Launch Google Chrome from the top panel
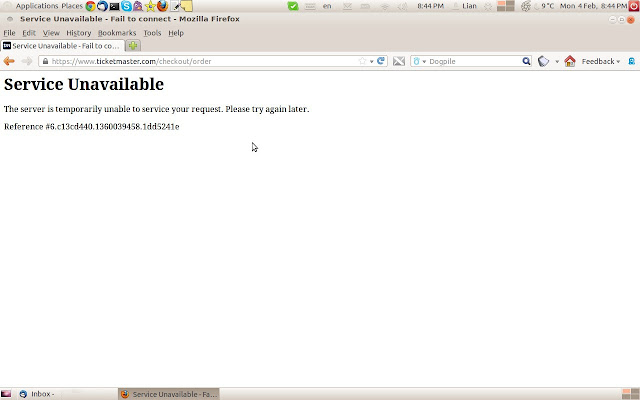This screenshot has width=640, height=400. [x=90, y=6]
